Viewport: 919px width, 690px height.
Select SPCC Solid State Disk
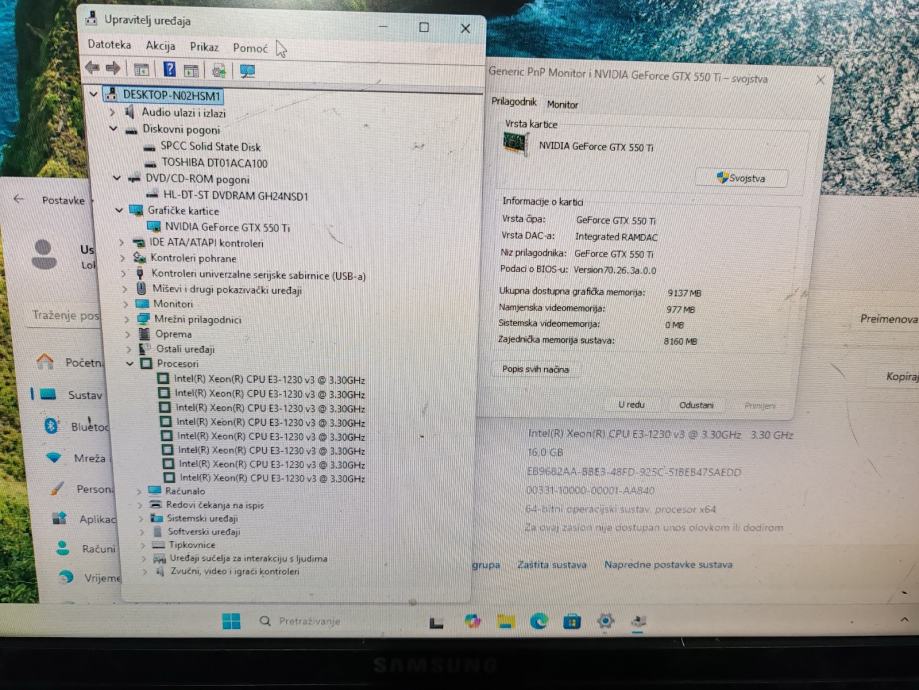pos(210,147)
